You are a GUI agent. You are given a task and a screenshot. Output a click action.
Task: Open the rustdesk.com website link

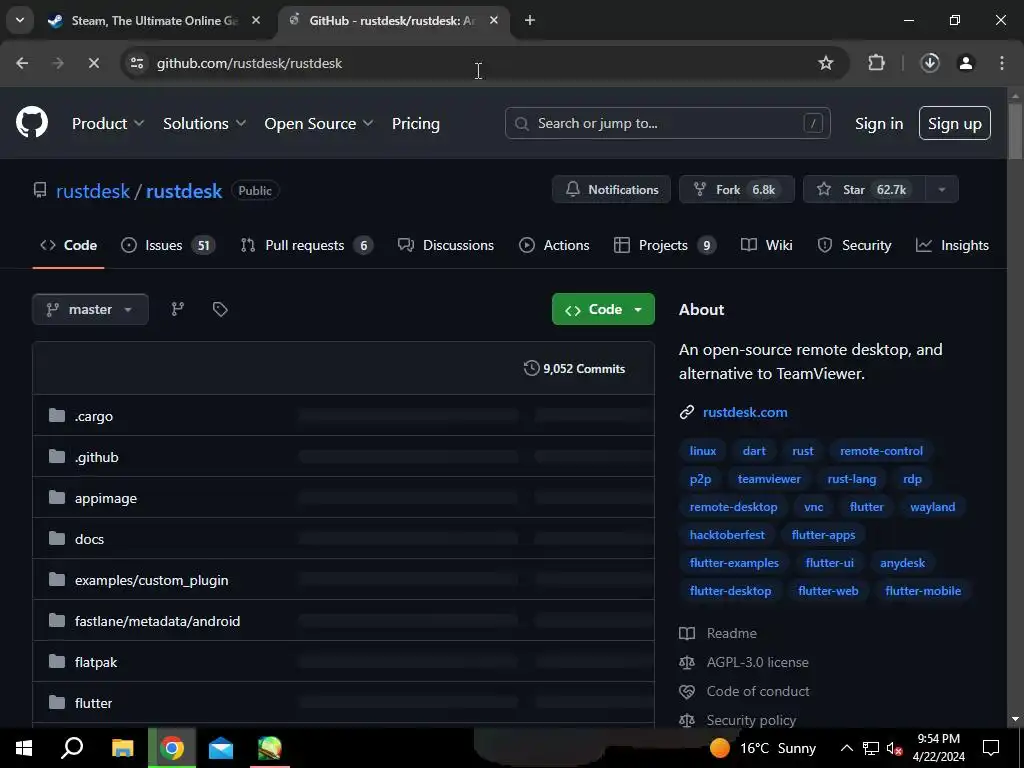coord(745,413)
